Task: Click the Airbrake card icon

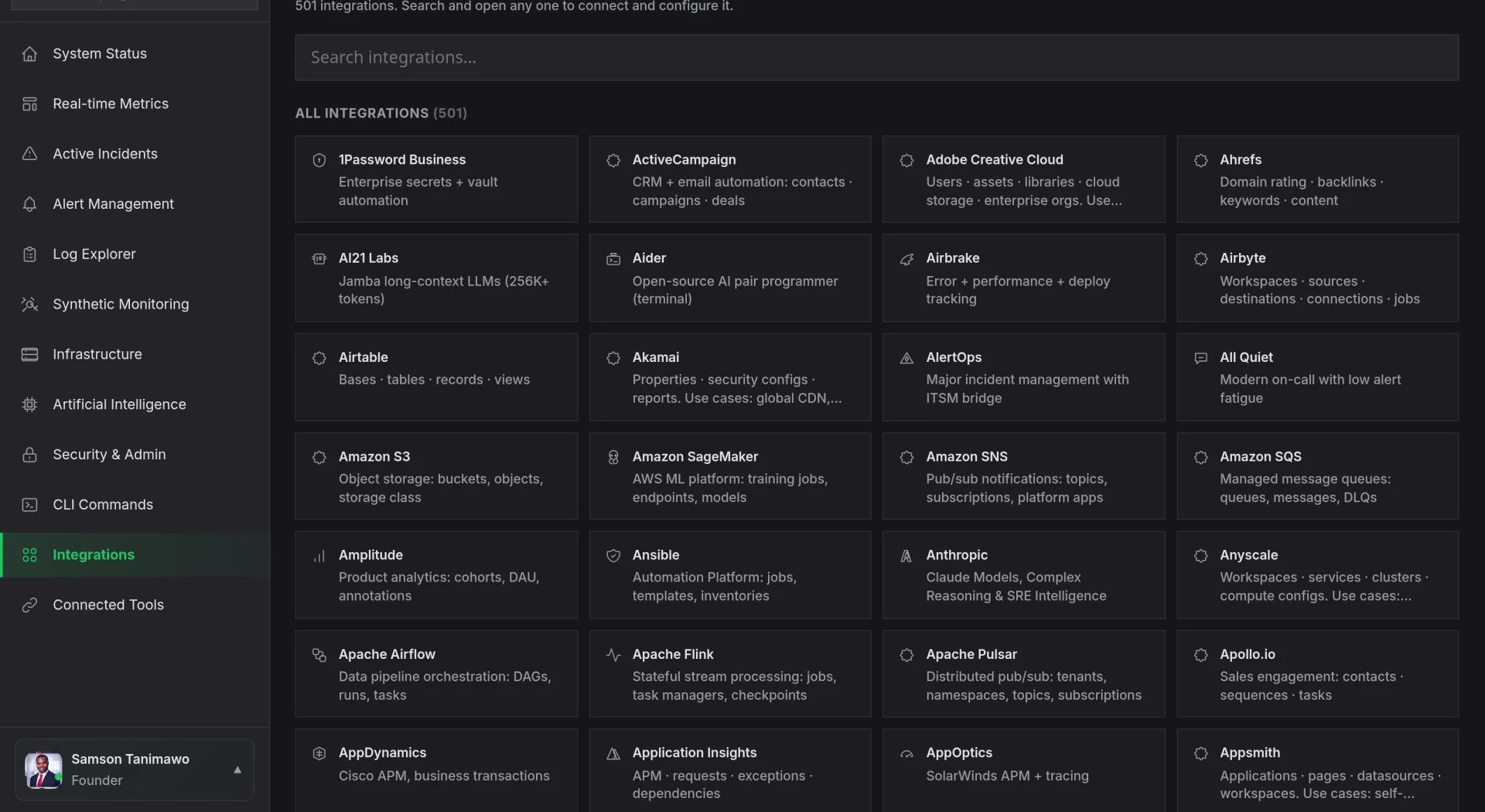Action: pyautogui.click(x=906, y=258)
